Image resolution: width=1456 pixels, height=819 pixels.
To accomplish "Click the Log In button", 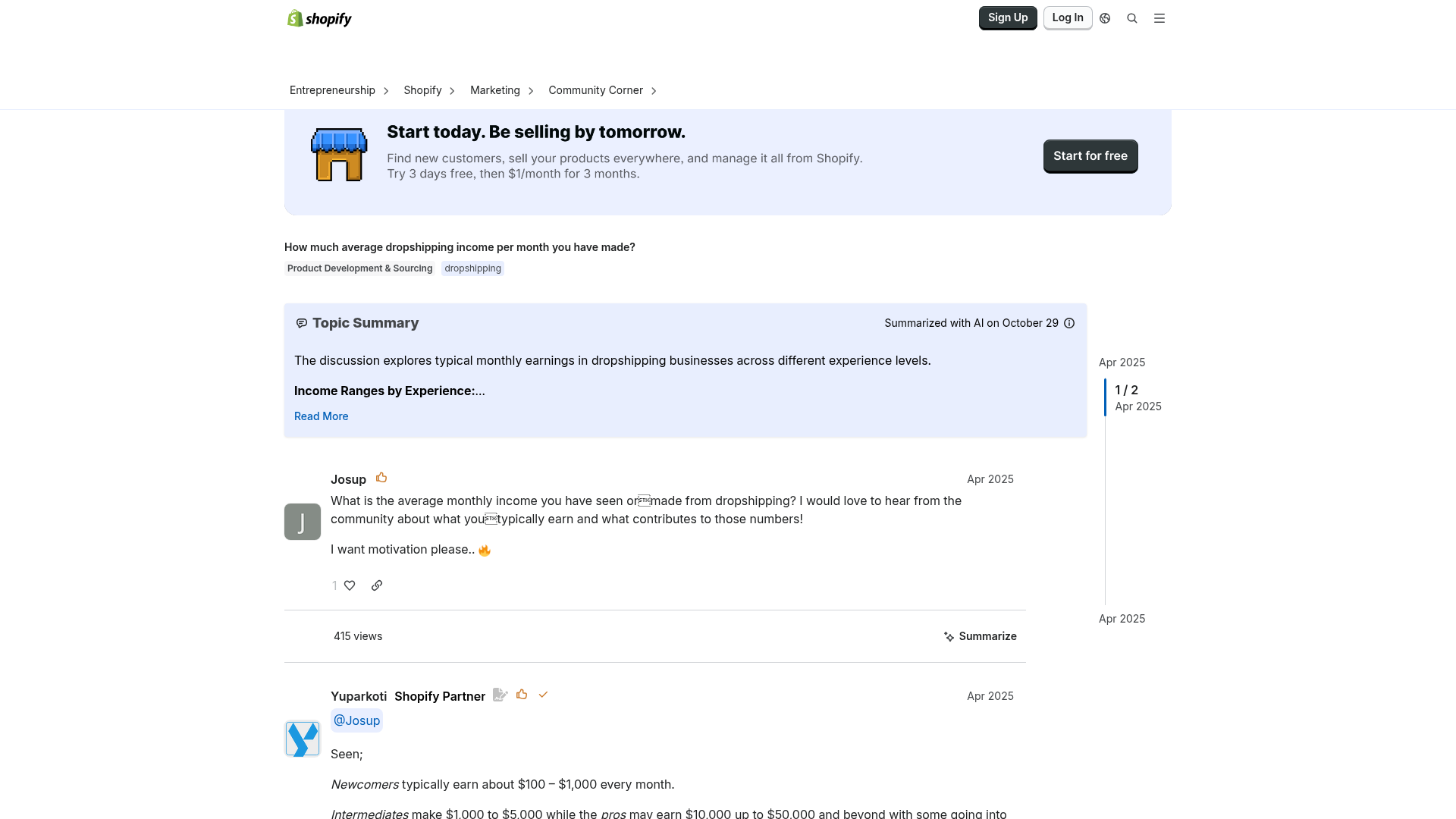I will (x=1068, y=17).
